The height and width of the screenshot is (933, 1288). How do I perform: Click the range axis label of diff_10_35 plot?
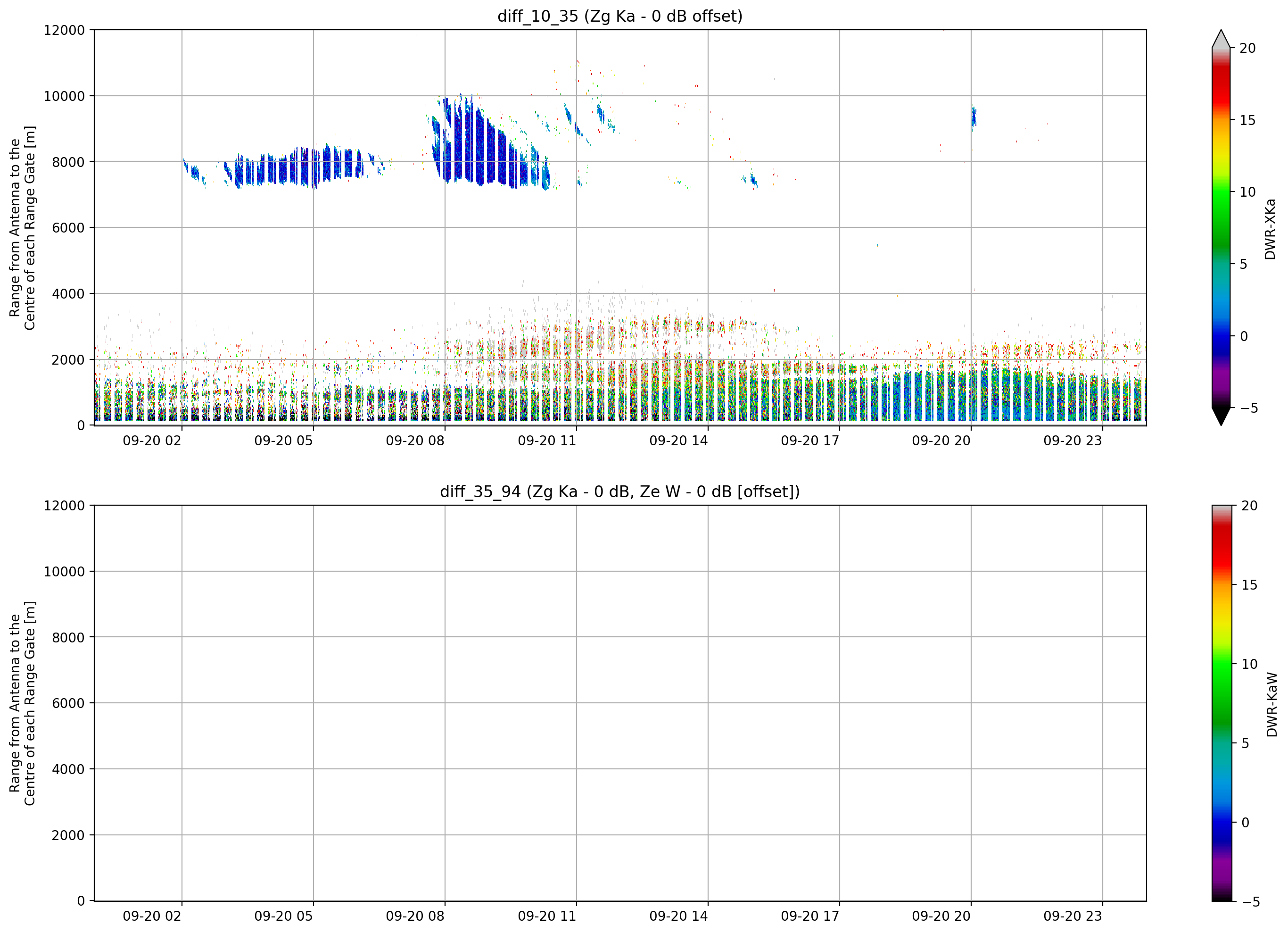tap(22, 228)
